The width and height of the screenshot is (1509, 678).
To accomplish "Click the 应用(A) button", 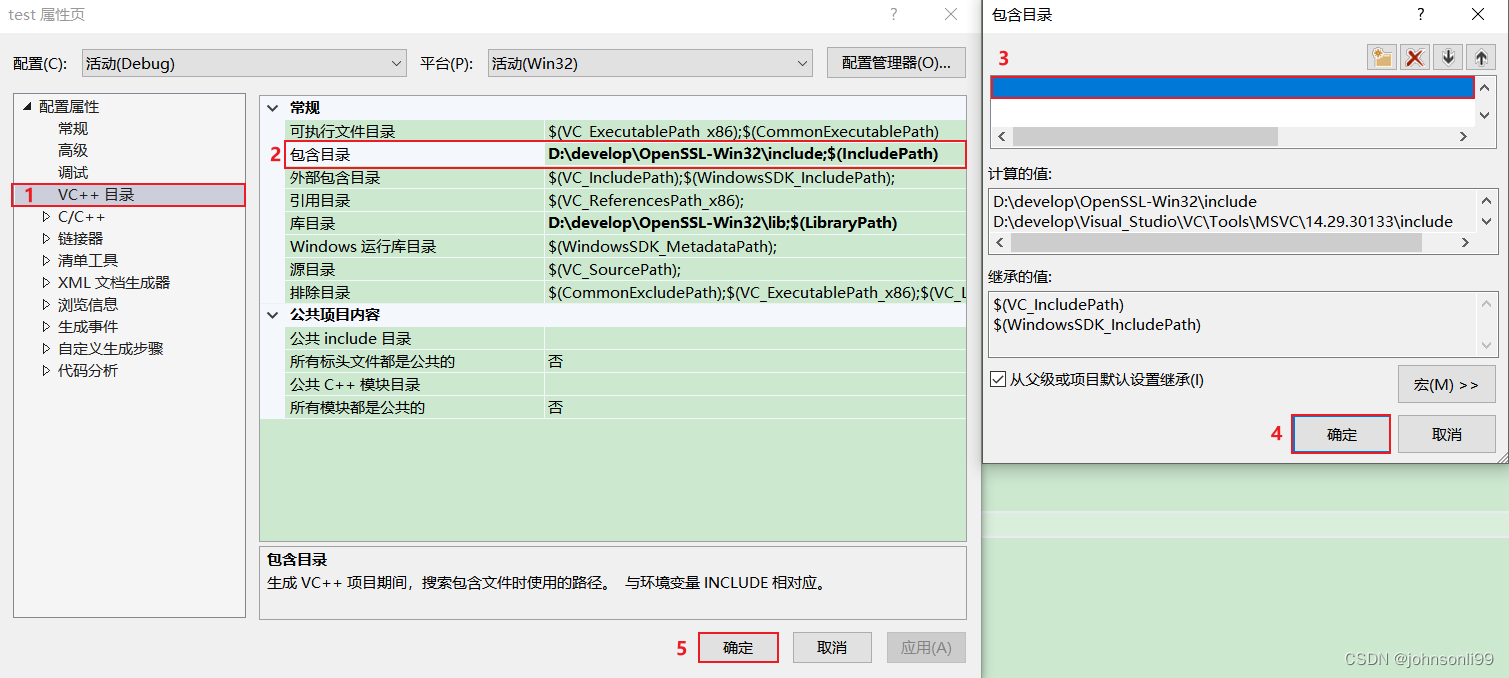I will (x=925, y=647).
